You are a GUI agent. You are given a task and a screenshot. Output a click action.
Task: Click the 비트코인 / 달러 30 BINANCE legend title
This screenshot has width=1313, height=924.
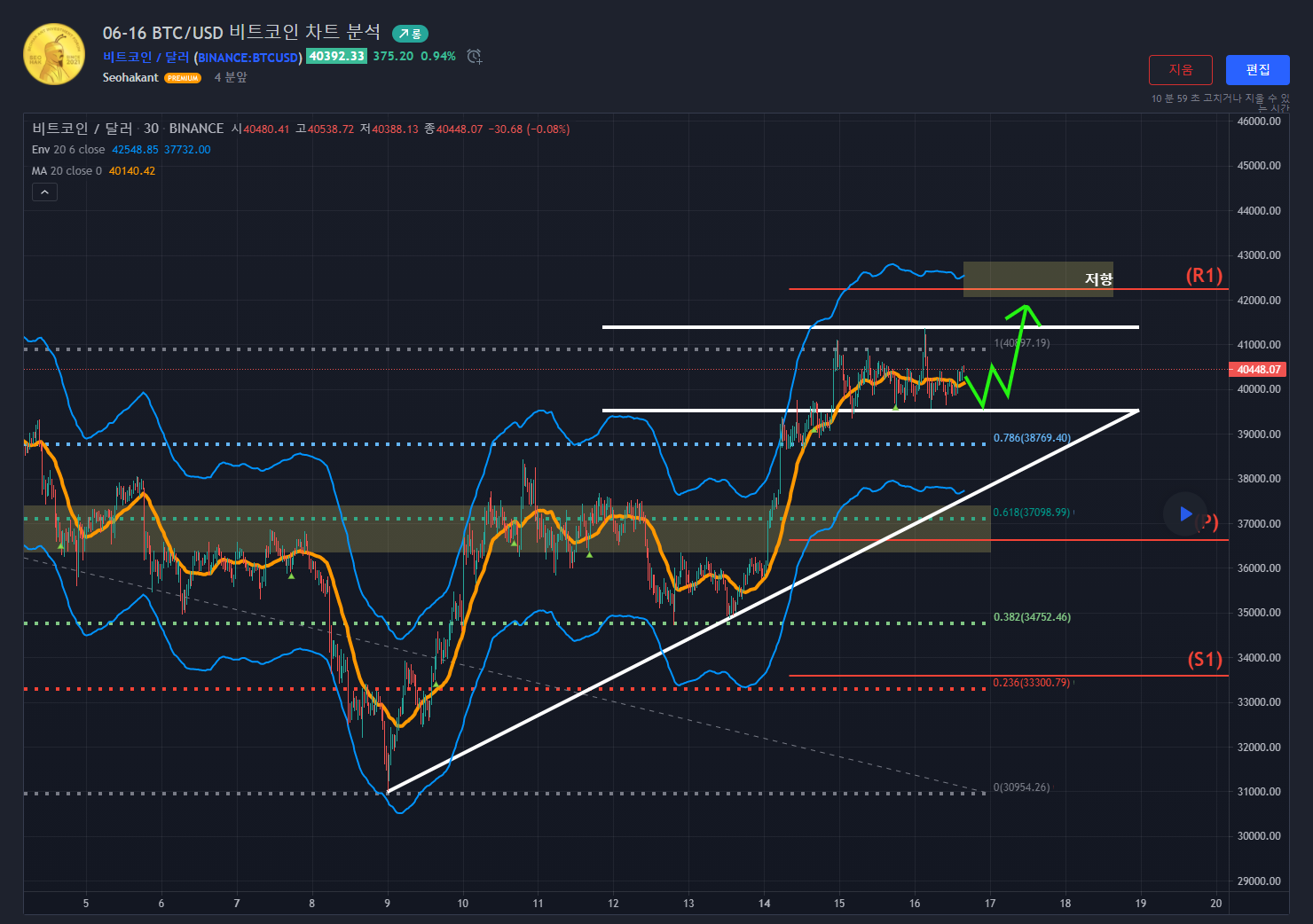pyautogui.click(x=127, y=129)
